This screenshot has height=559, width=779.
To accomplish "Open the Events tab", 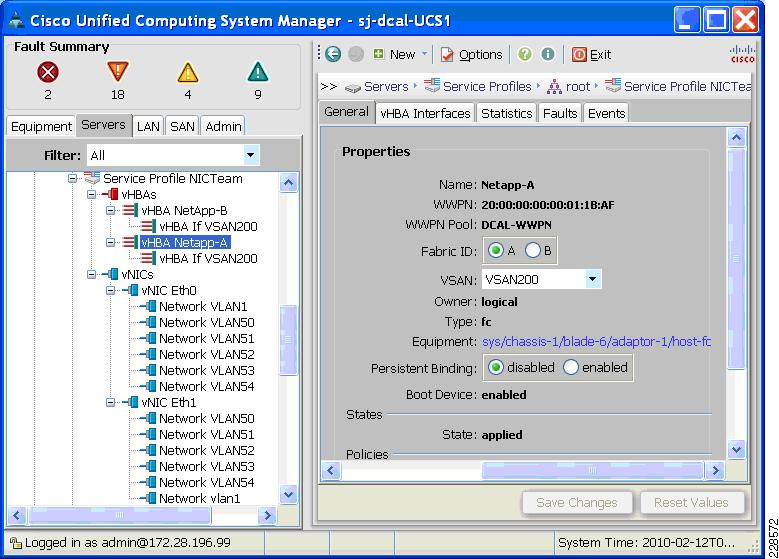I will [606, 113].
